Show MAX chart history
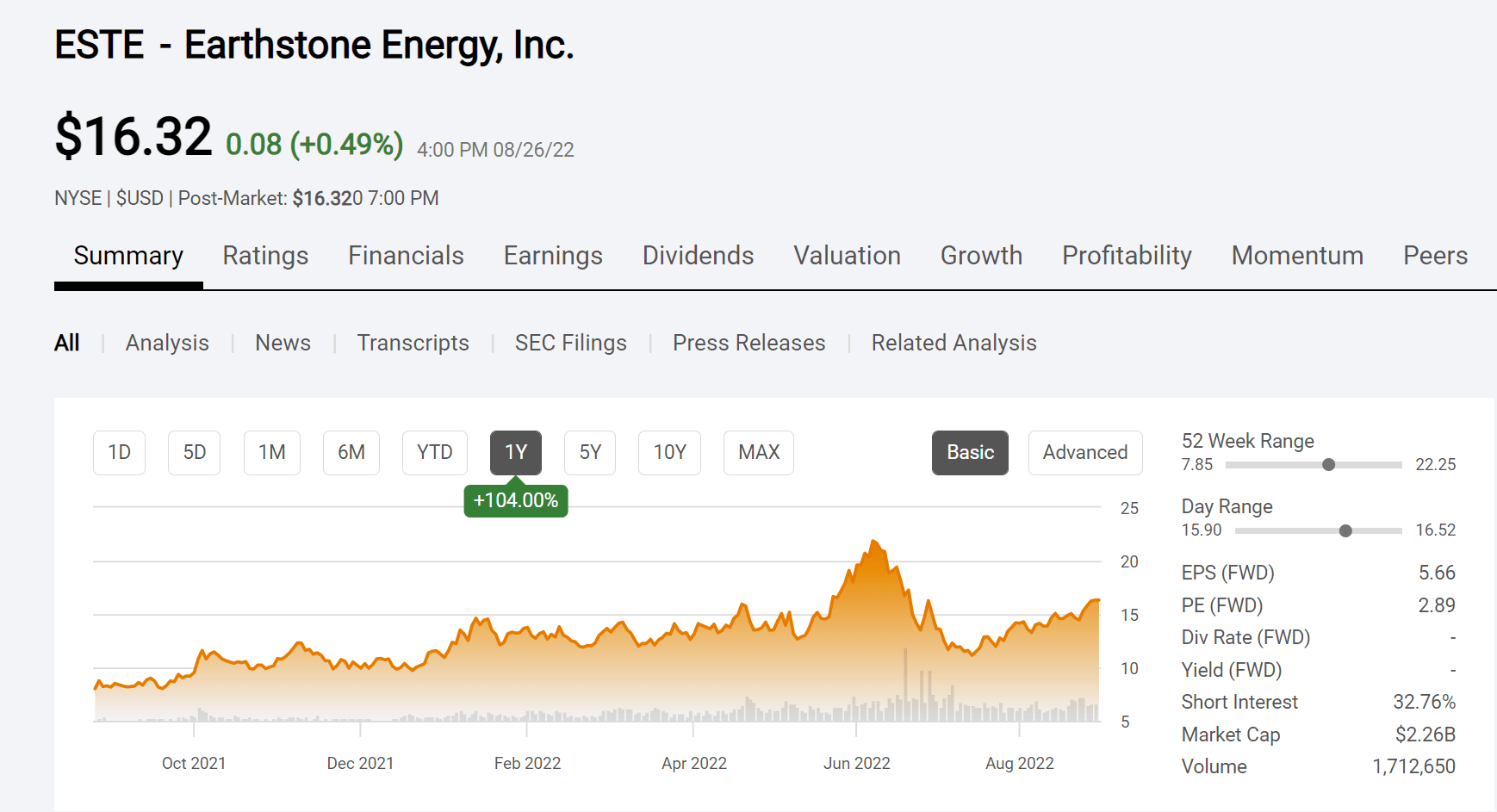The height and width of the screenshot is (812, 1497). pos(758,452)
